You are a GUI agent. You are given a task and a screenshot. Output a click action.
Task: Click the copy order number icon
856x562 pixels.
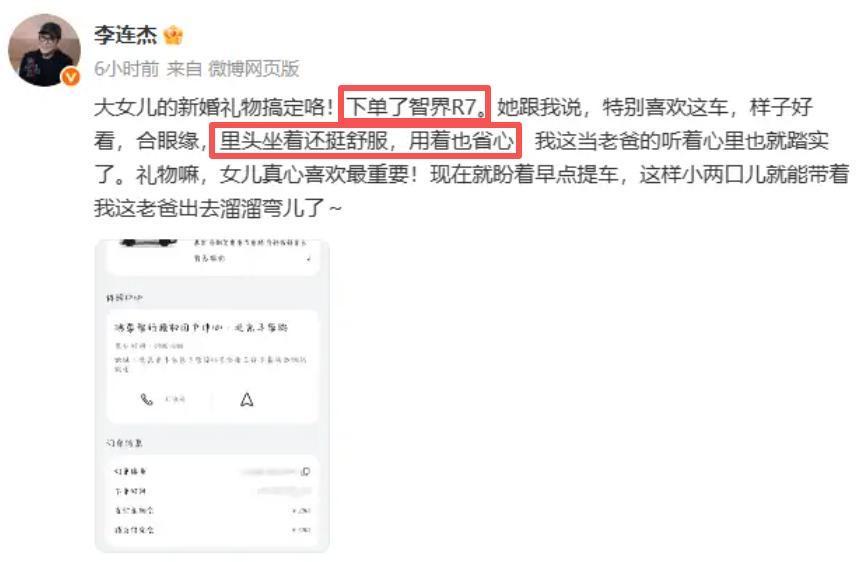(x=305, y=471)
